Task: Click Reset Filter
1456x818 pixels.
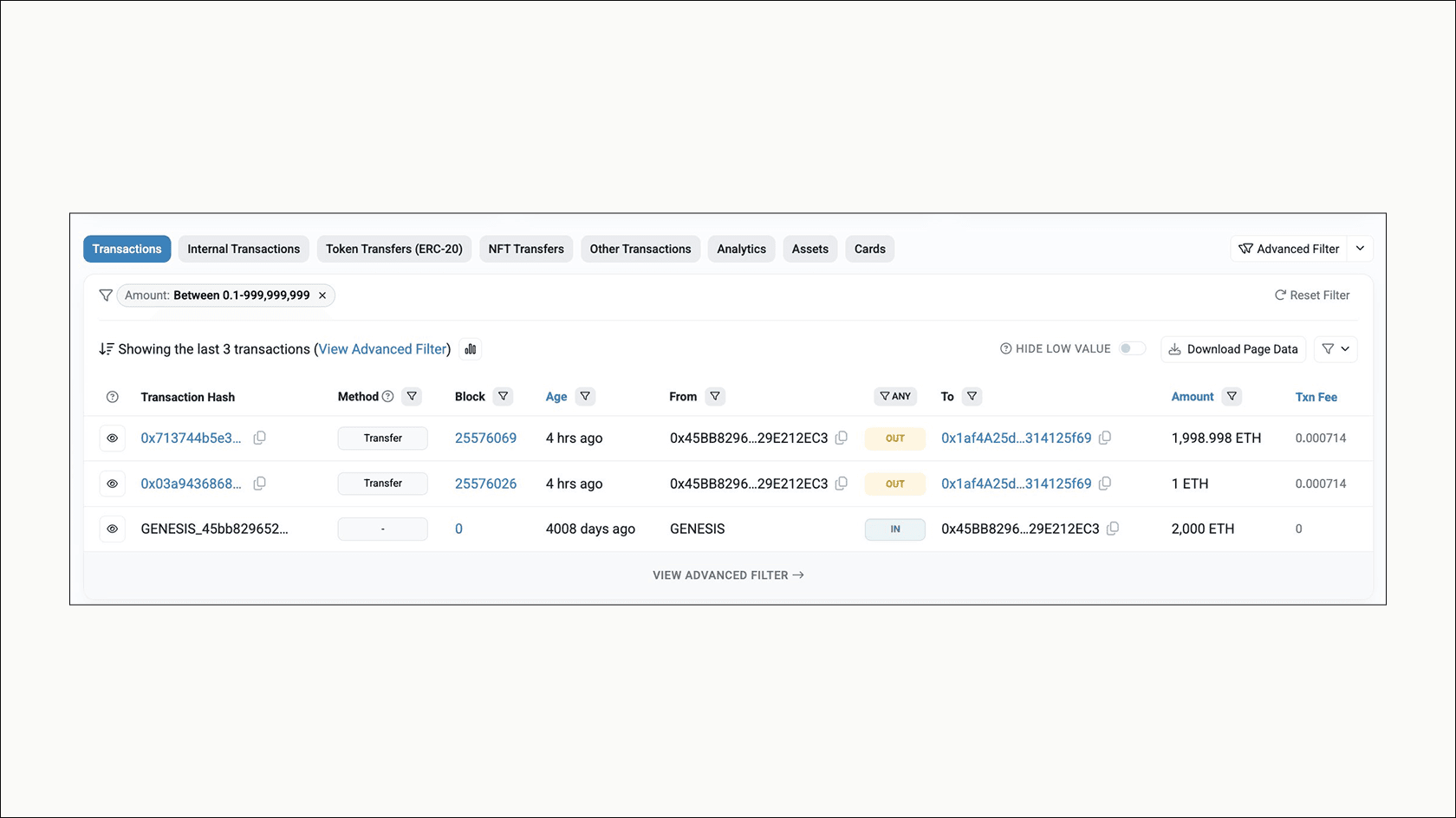Action: click(1312, 295)
